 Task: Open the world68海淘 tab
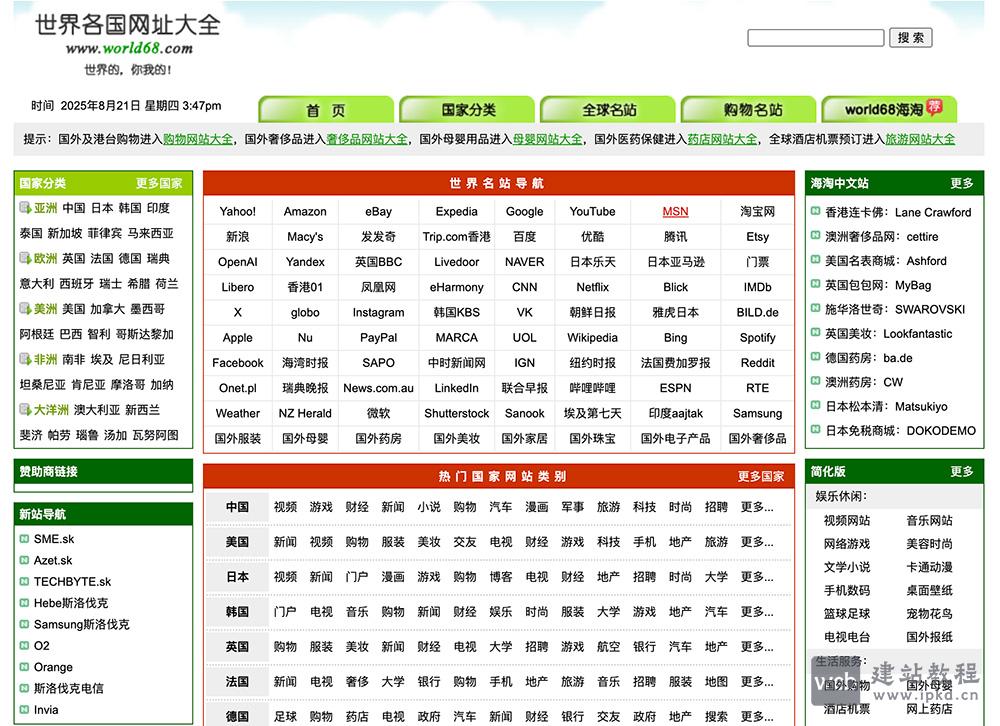click(x=890, y=110)
